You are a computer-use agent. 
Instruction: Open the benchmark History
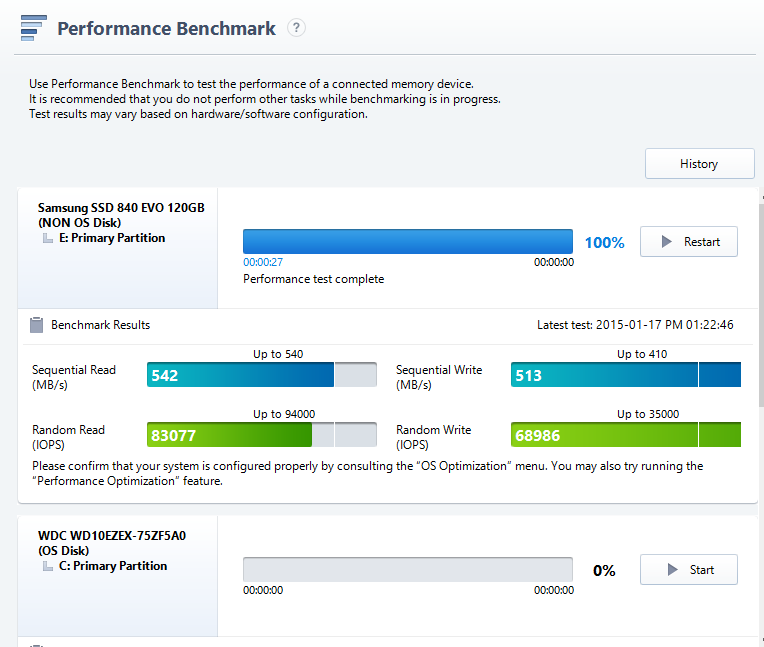tap(700, 164)
